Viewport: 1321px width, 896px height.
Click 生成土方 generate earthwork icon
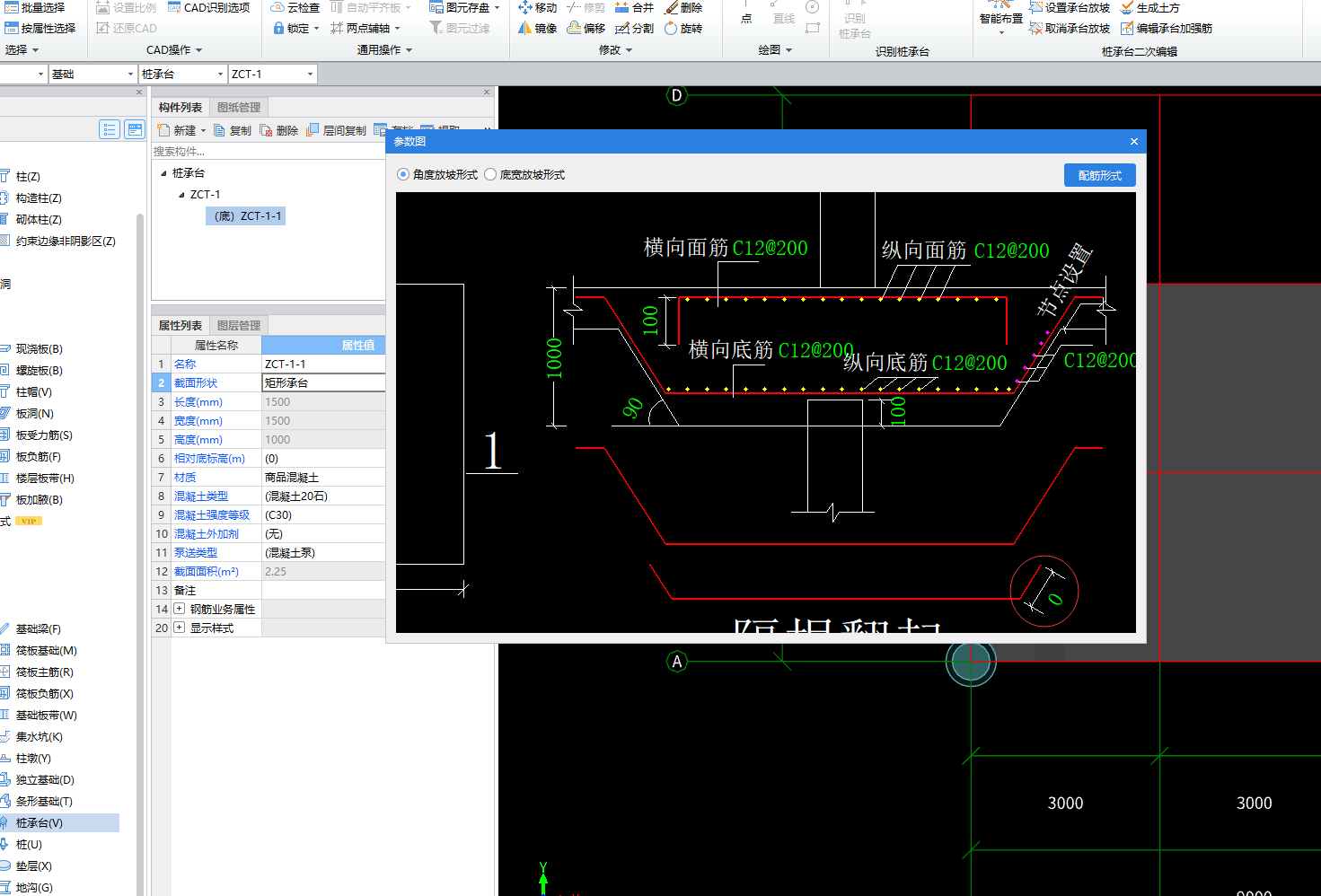1127,7
